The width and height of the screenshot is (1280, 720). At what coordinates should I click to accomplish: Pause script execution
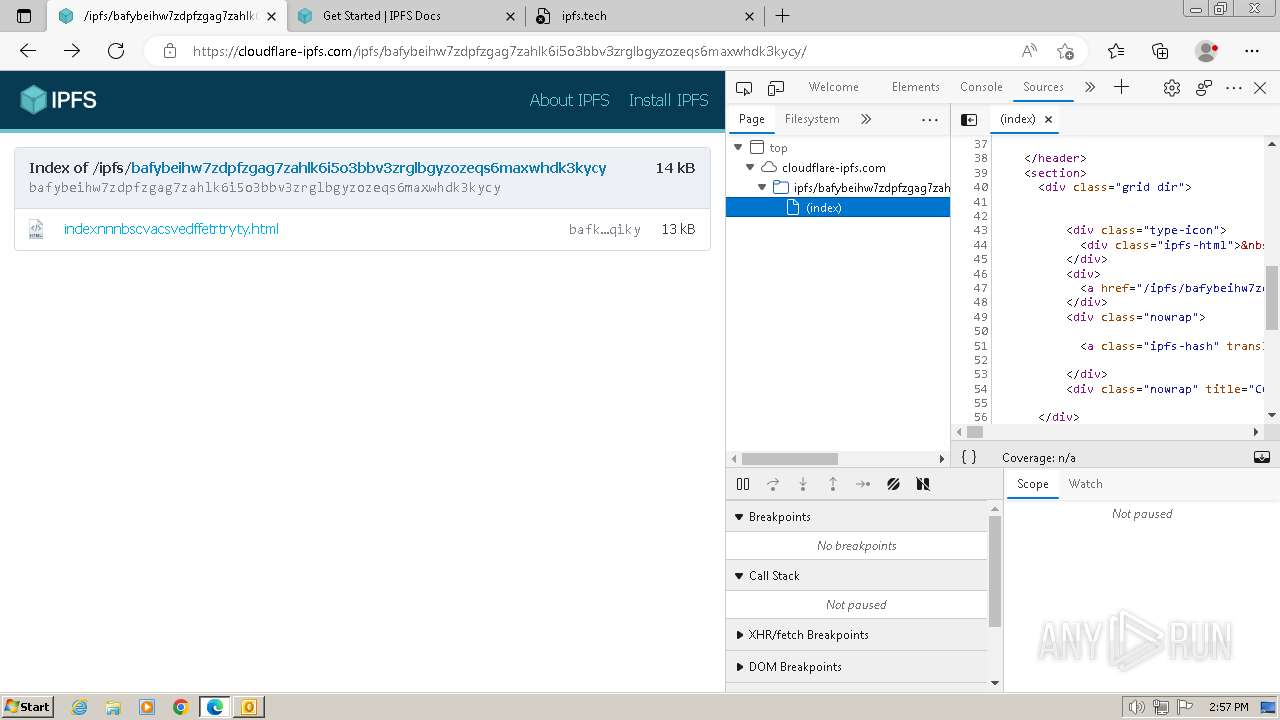point(743,484)
